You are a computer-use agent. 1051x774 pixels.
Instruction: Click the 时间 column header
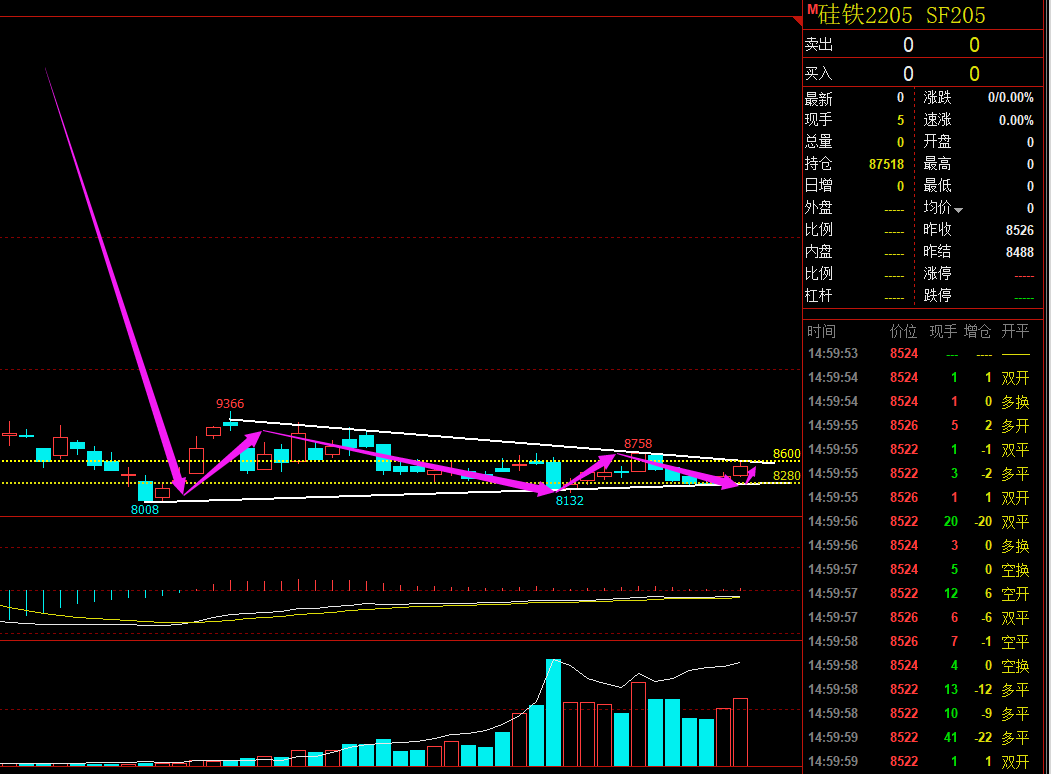821,331
